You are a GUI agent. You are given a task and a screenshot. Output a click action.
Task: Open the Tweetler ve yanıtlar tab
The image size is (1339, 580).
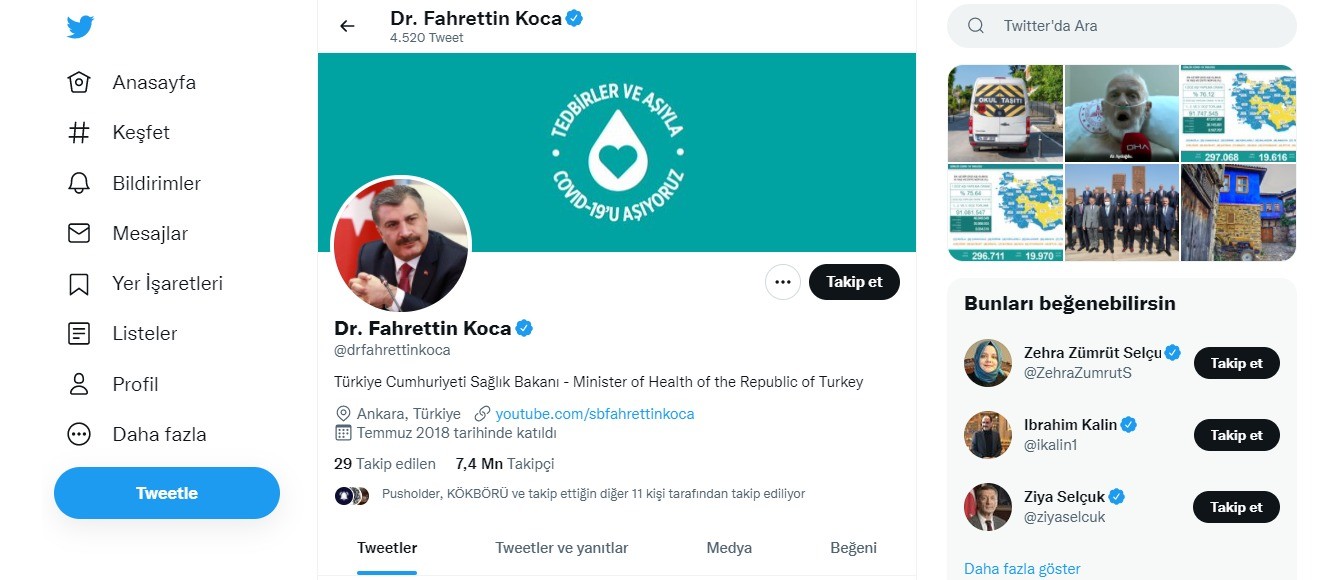coord(561,548)
